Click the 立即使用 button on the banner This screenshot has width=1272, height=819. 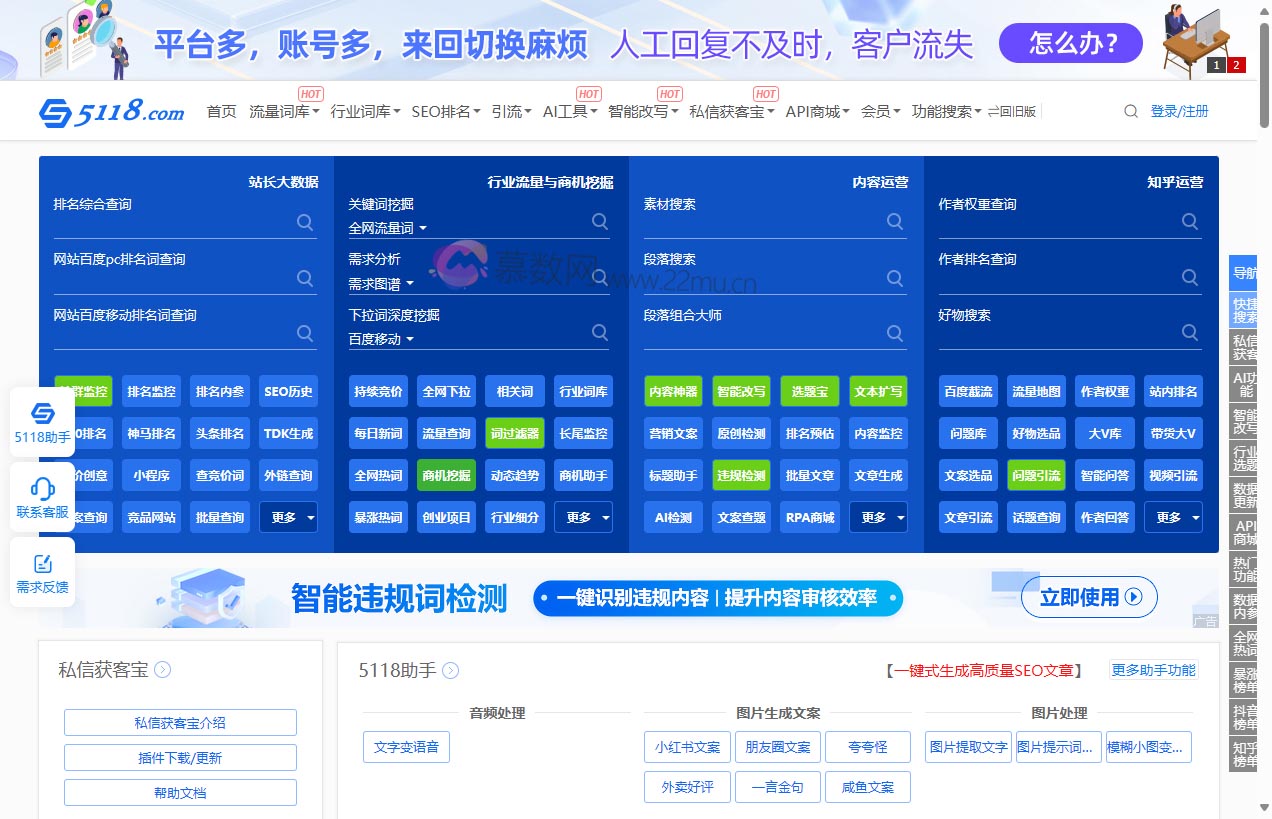1089,597
